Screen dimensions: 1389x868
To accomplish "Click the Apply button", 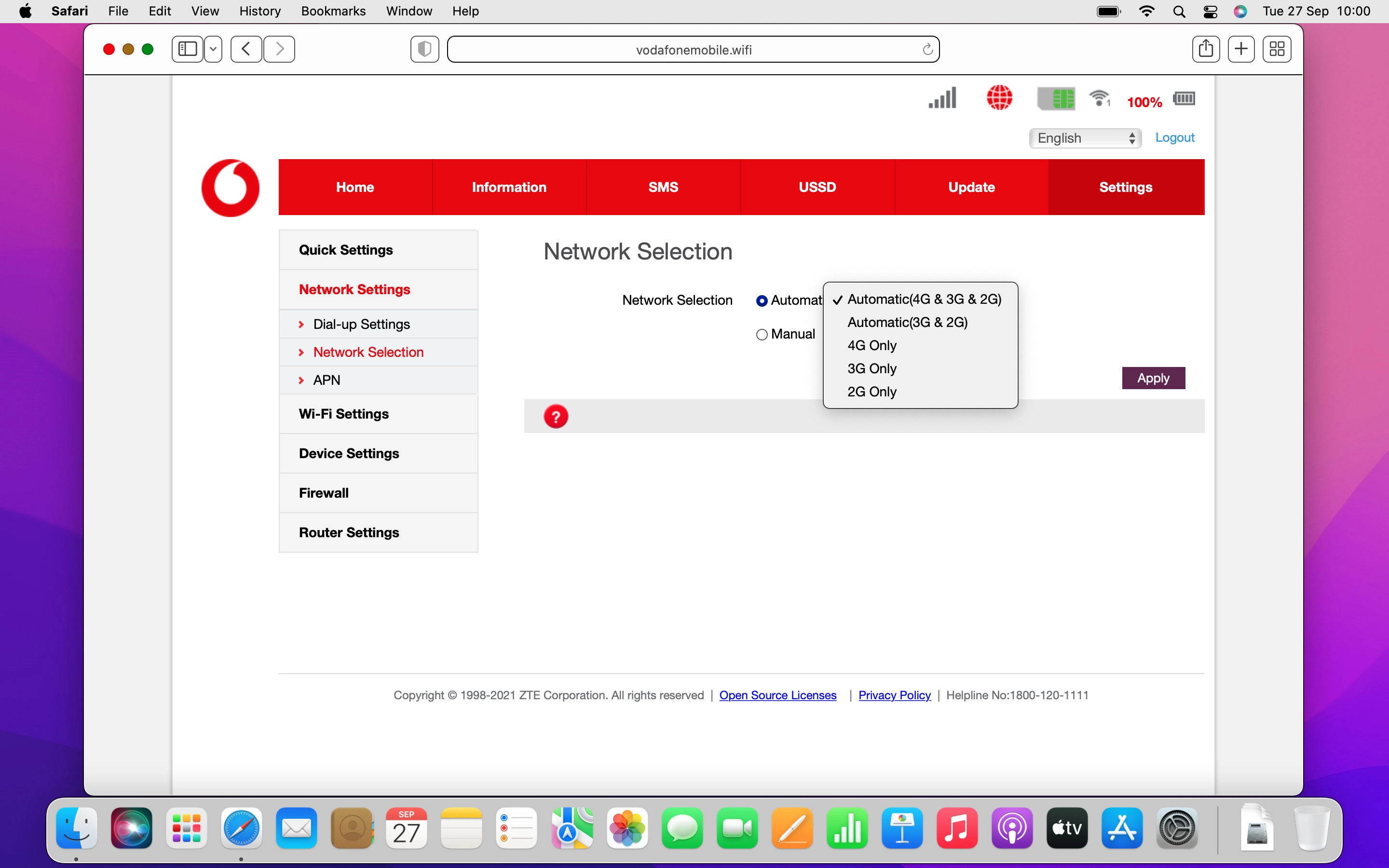I will coord(1153,378).
